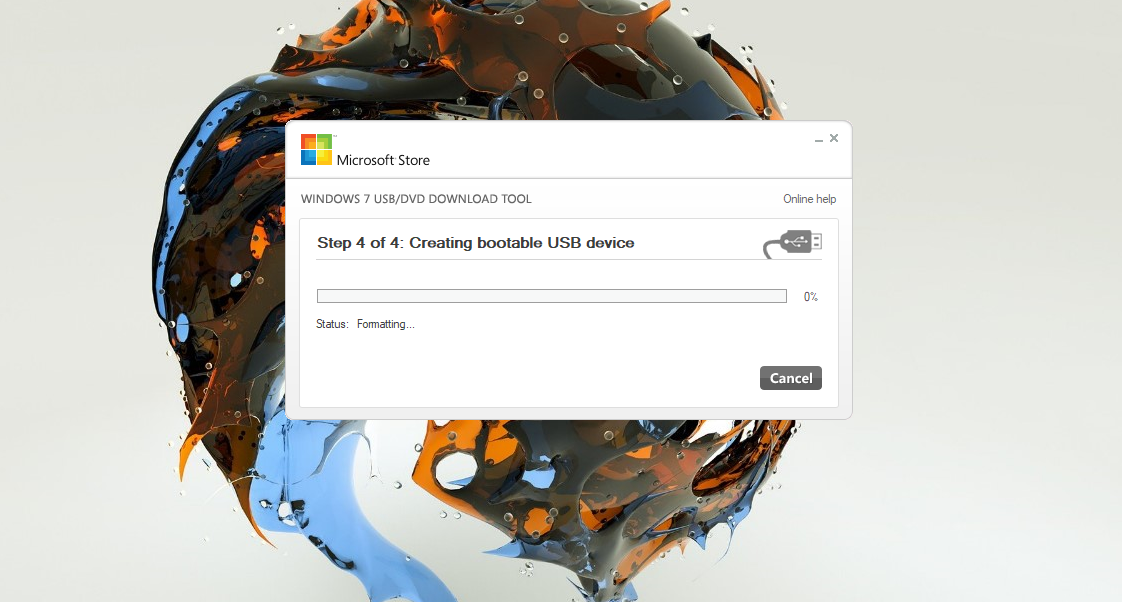Image resolution: width=1122 pixels, height=602 pixels.
Task: Close the USB/DVD Download Tool window
Action: 834,138
